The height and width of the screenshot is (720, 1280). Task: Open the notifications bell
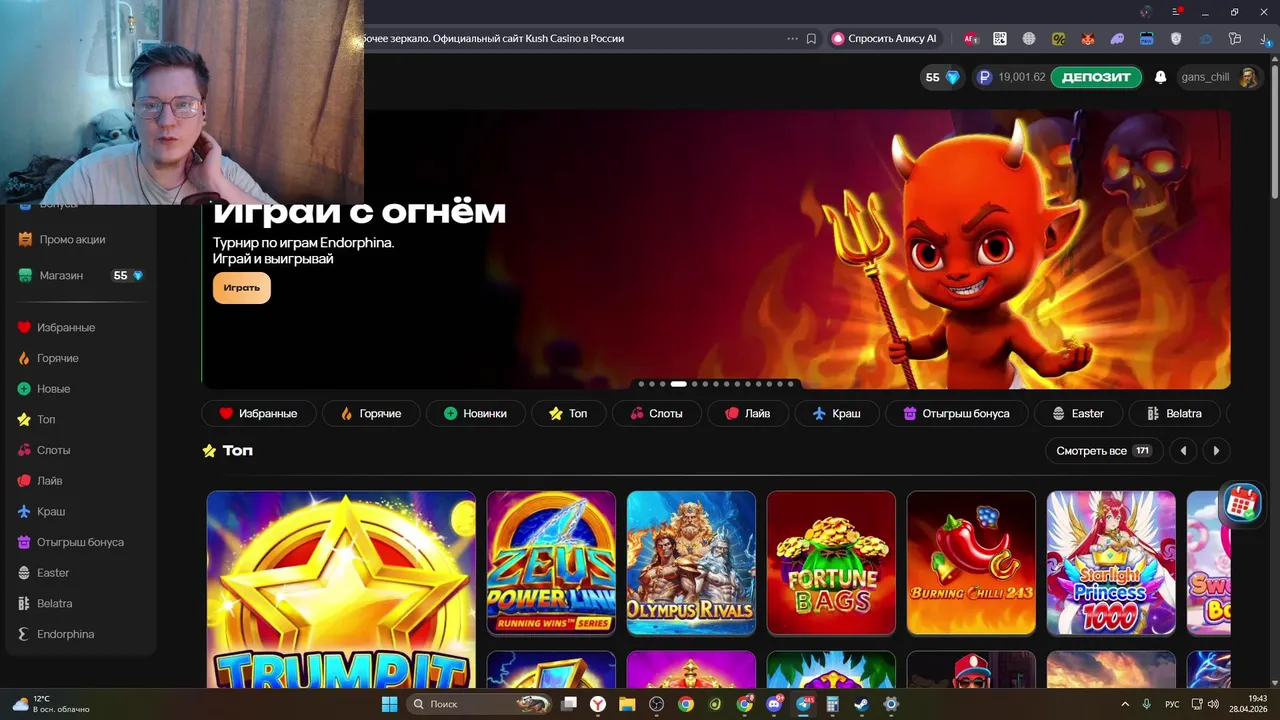pyautogui.click(x=1160, y=77)
